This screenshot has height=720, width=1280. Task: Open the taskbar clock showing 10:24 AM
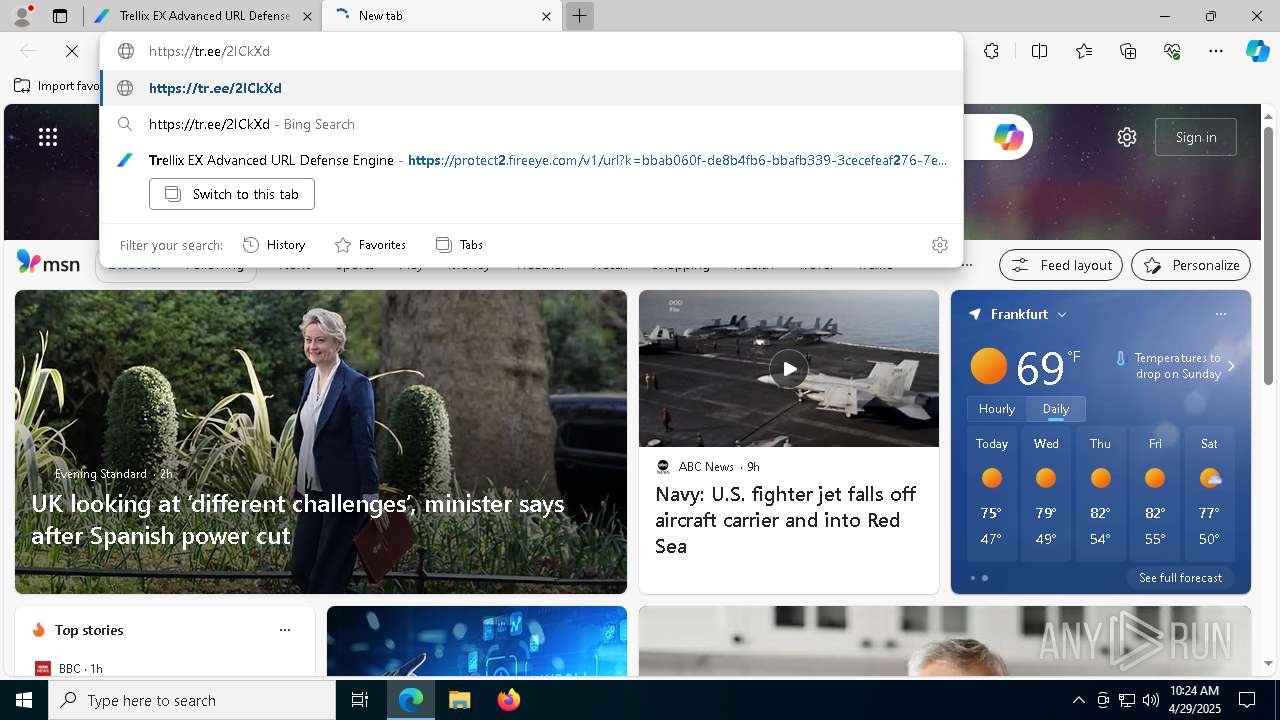point(1193,700)
